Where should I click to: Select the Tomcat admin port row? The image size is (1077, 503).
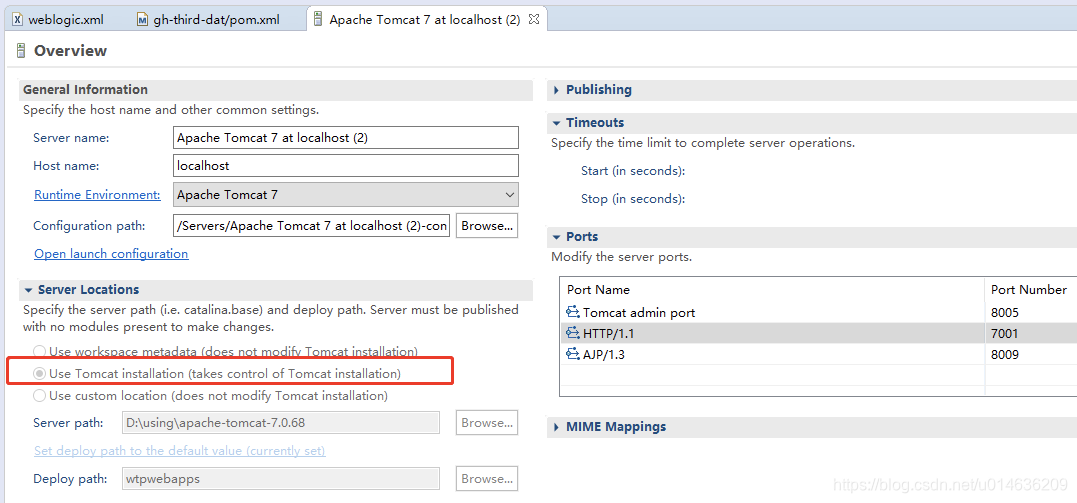pos(819,313)
